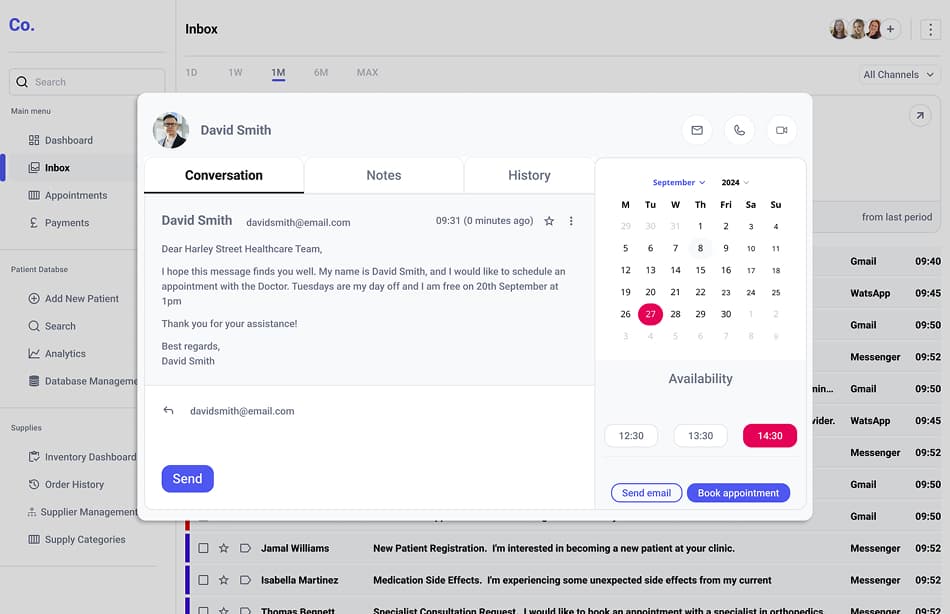This screenshot has height=614, width=950.
Task: Open the September month dropdown
Action: [678, 182]
